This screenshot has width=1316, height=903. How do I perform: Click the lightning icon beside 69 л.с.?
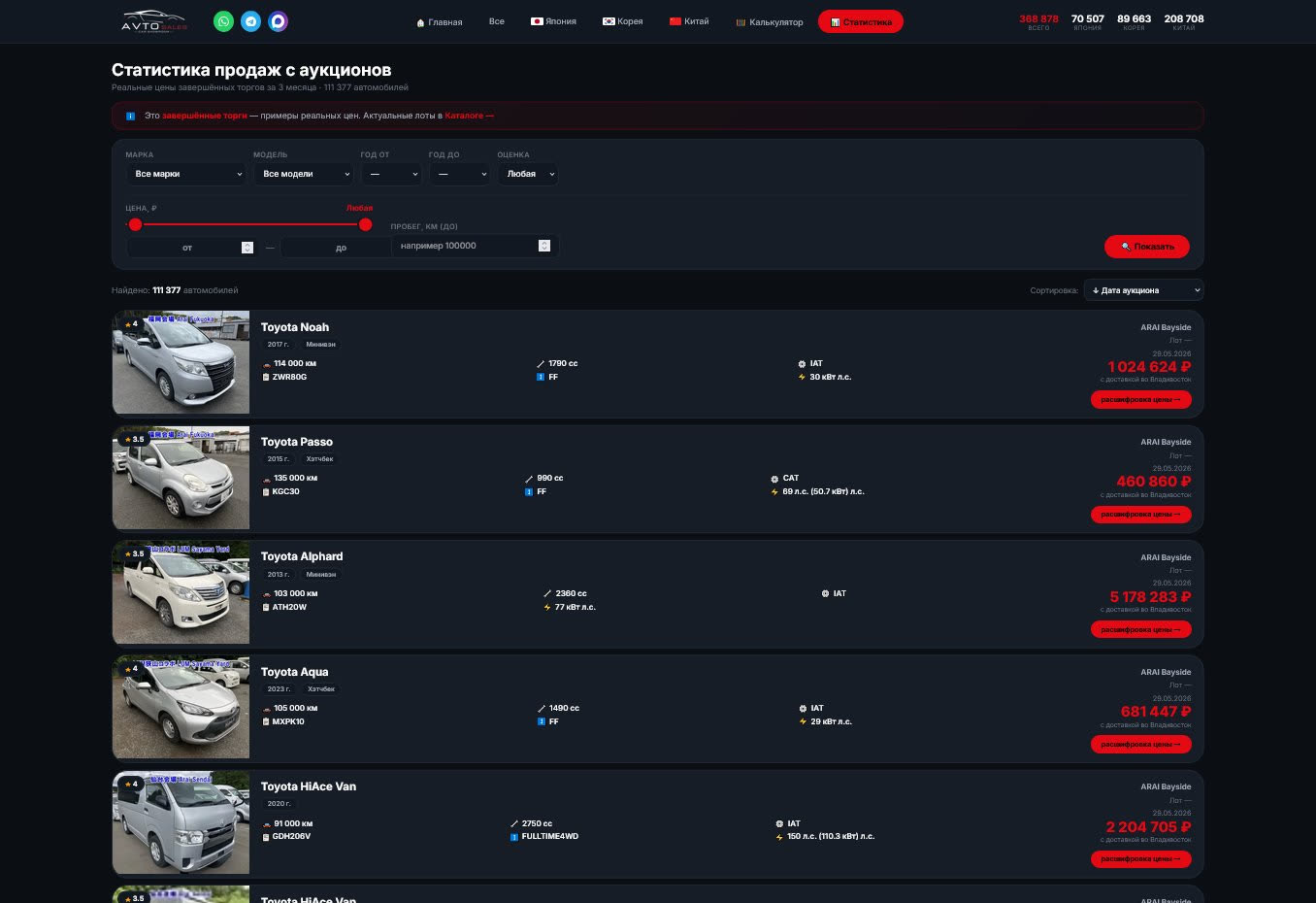click(774, 492)
